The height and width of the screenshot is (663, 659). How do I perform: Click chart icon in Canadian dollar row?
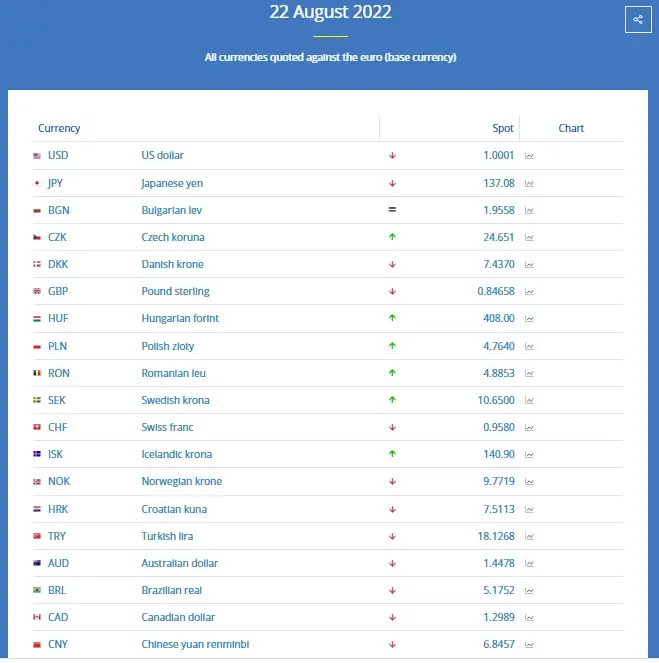(x=530, y=618)
